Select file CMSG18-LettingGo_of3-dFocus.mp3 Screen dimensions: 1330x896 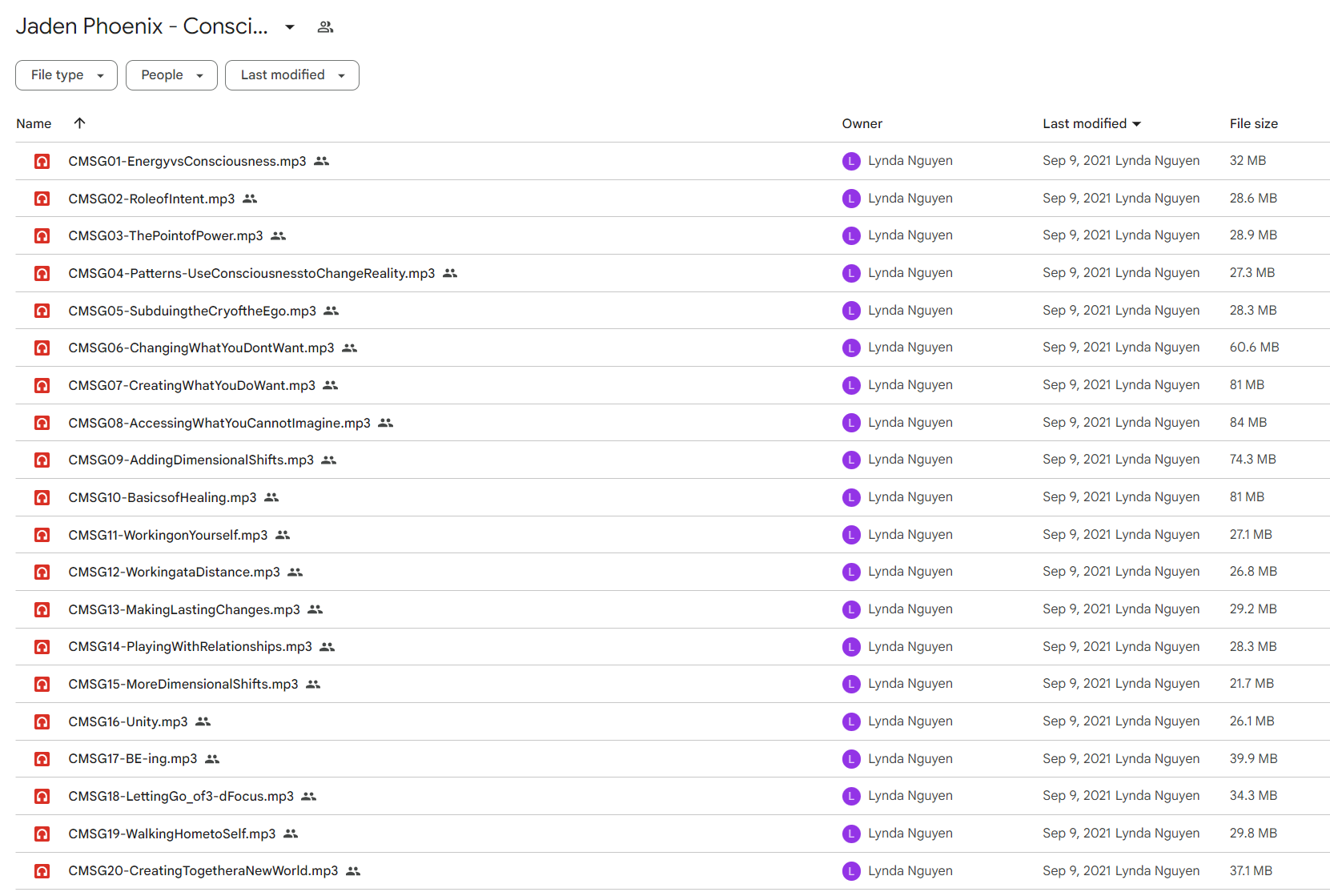182,796
